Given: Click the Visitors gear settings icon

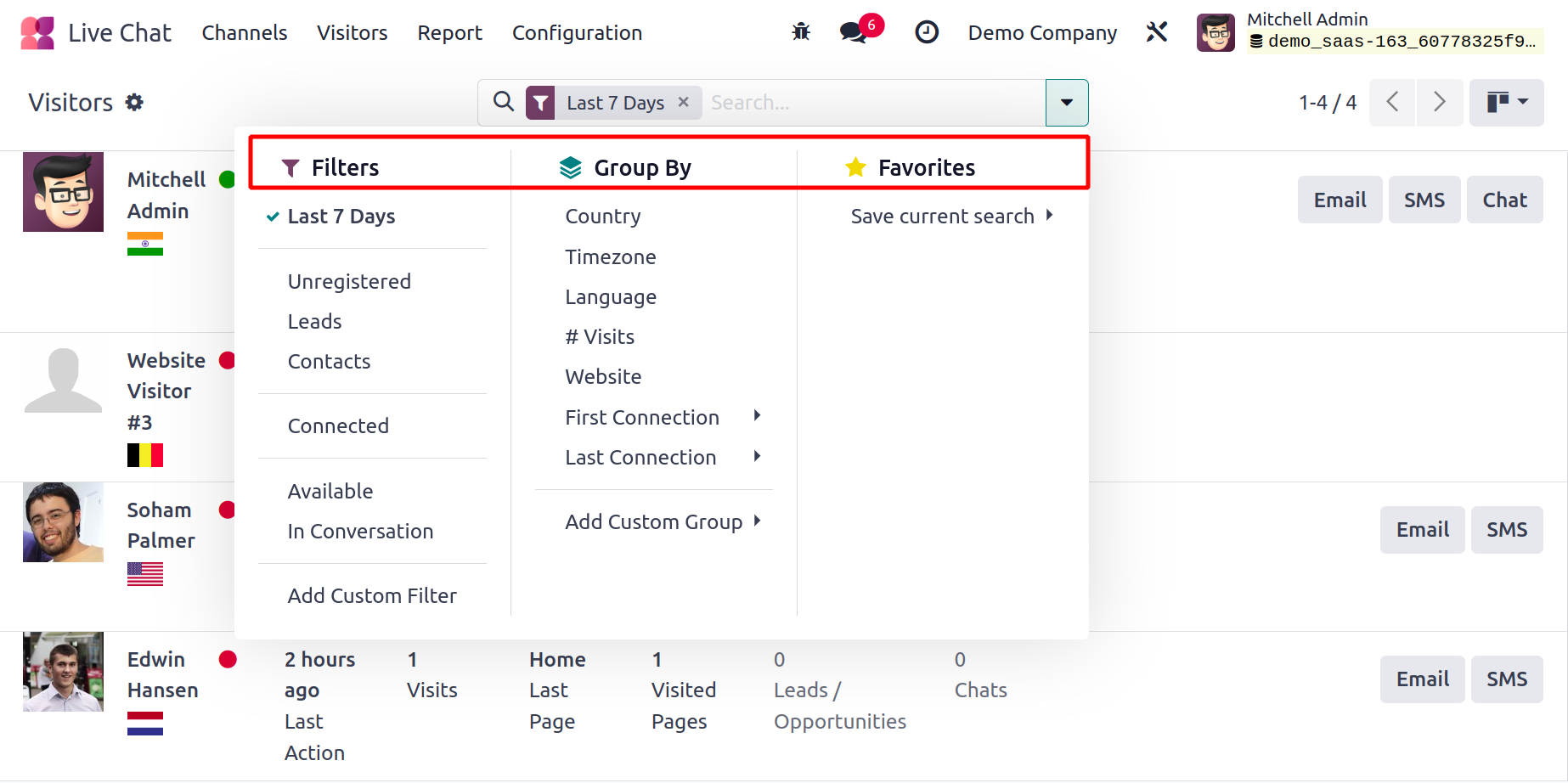Looking at the screenshot, I should click(x=134, y=103).
